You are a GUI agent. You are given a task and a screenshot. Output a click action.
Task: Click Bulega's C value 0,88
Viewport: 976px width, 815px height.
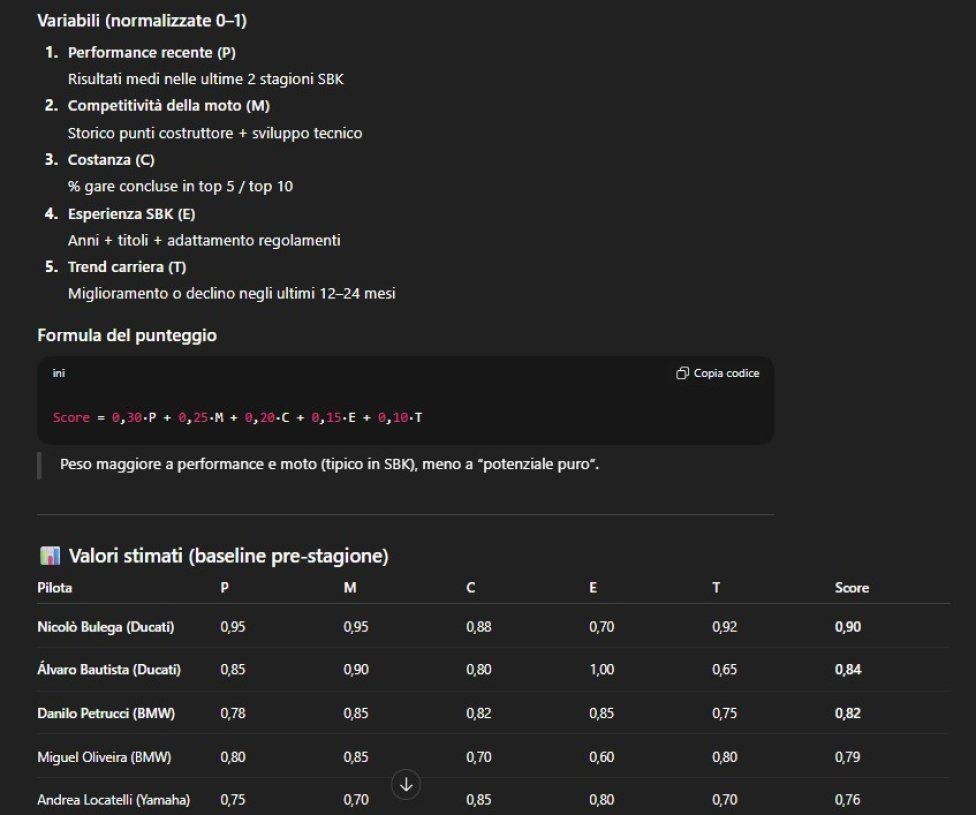coord(479,627)
